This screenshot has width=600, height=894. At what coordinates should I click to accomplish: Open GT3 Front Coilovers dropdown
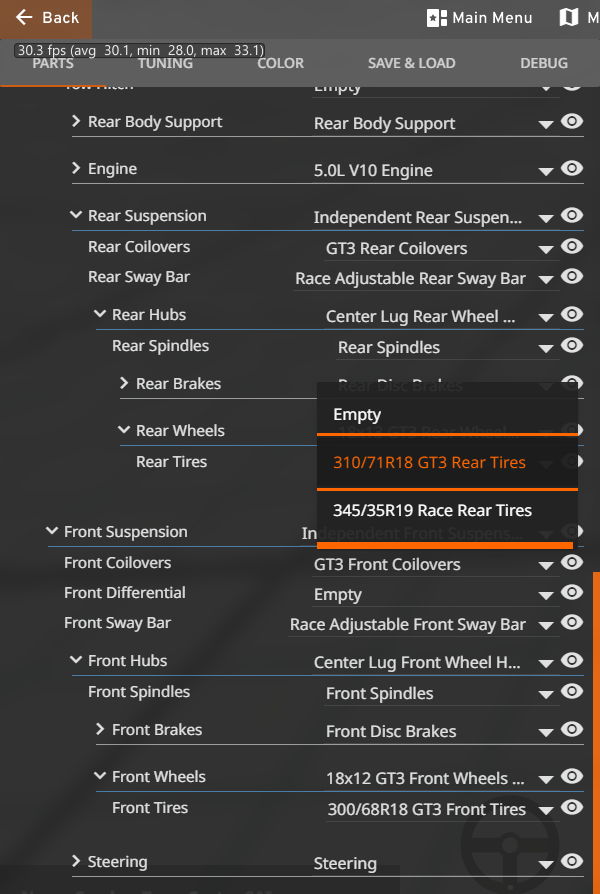pyautogui.click(x=433, y=564)
